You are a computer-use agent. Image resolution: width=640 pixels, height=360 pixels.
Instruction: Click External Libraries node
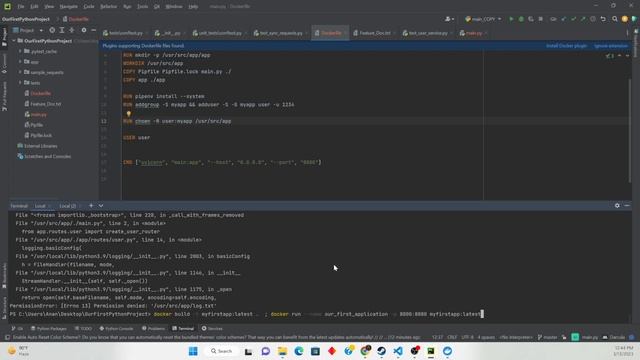pyautogui.click(x=40, y=146)
